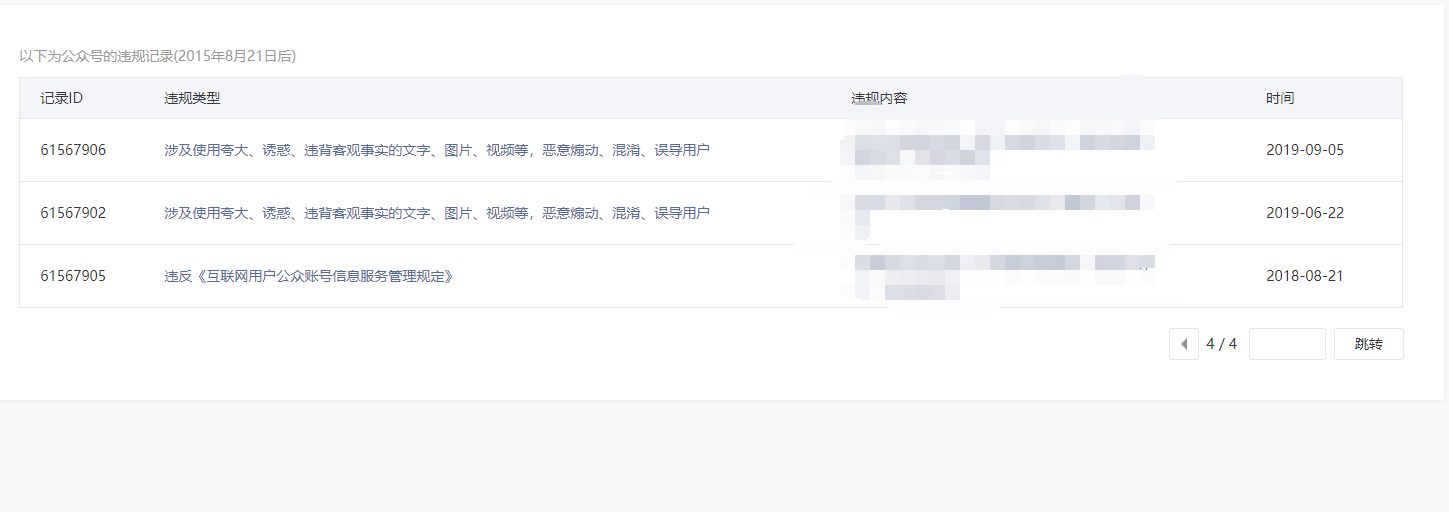Click the date 2018-08-21
The width and height of the screenshot is (1449, 512).
tap(1305, 276)
